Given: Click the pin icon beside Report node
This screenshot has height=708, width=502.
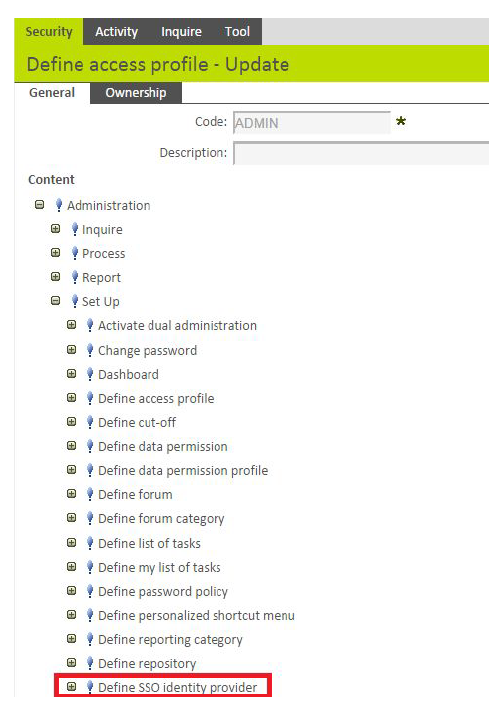Looking at the screenshot, I should click(x=75, y=277).
